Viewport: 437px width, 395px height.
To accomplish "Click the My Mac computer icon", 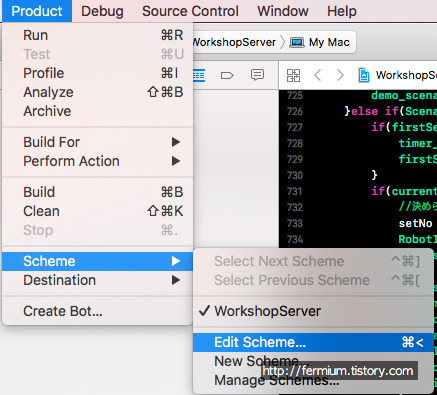I will pos(297,42).
